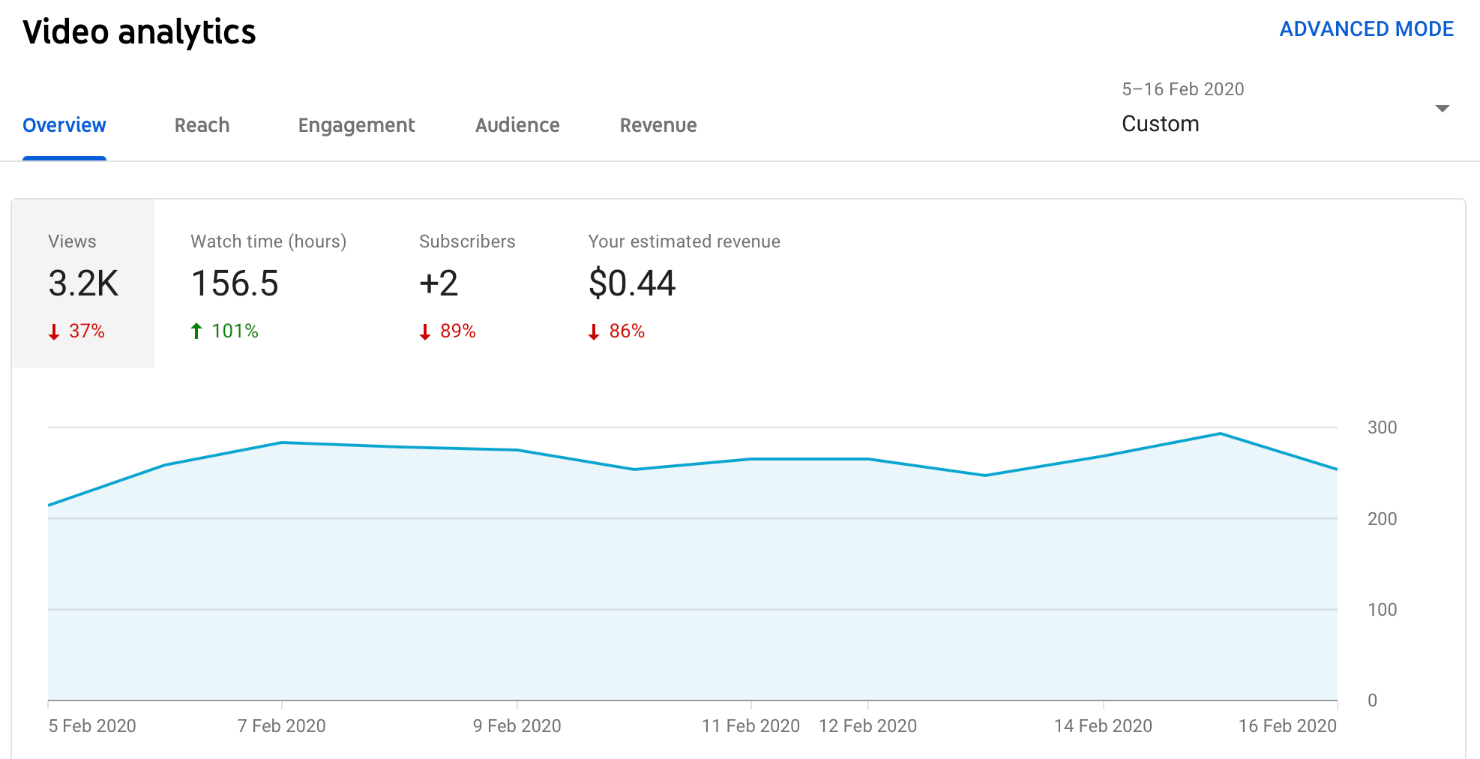The height and width of the screenshot is (759, 1480).
Task: Expand the date range dropdown arrow
Action: 1442,109
